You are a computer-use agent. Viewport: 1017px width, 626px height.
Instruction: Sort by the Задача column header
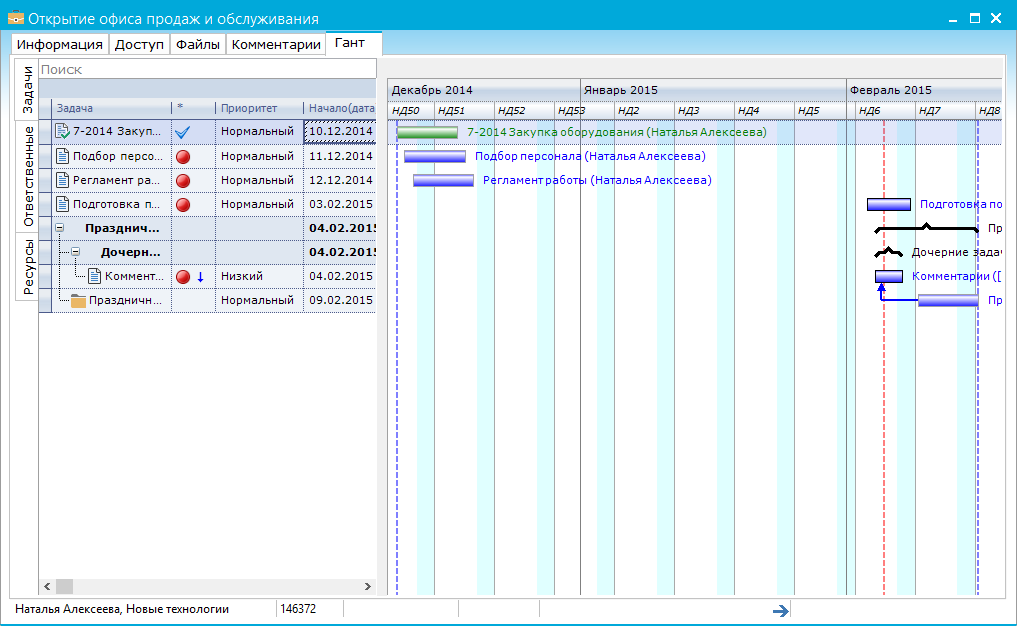(x=112, y=108)
